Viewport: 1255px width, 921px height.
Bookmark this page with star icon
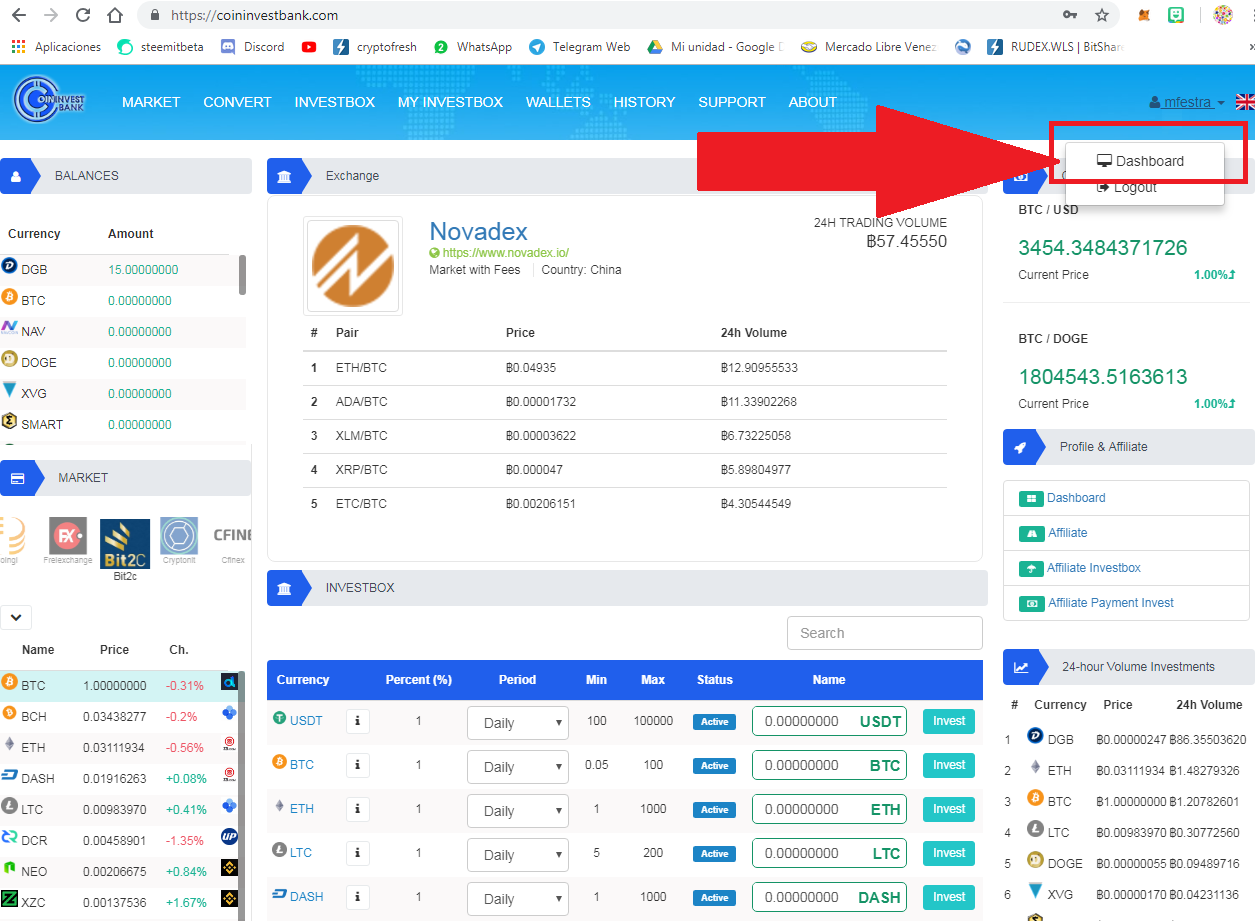pos(1101,15)
